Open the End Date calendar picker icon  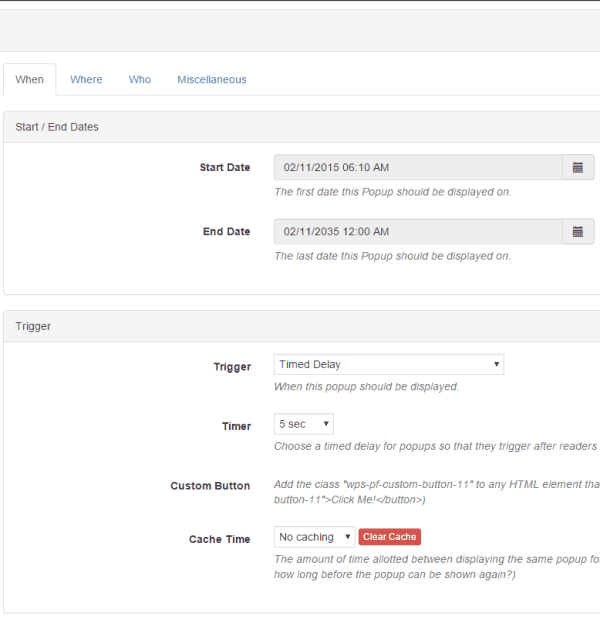tap(578, 232)
